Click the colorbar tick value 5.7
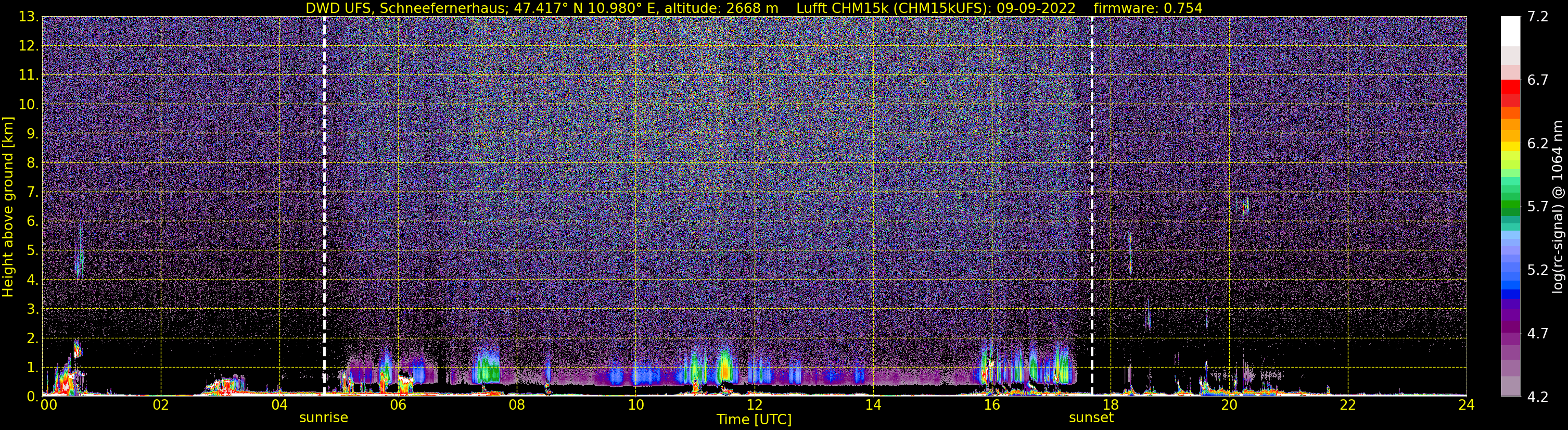 click(x=1538, y=207)
